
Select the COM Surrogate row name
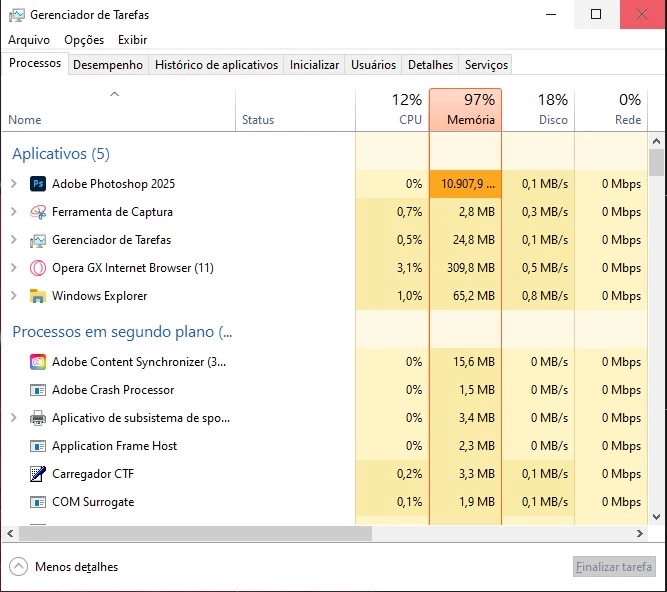tap(93, 502)
